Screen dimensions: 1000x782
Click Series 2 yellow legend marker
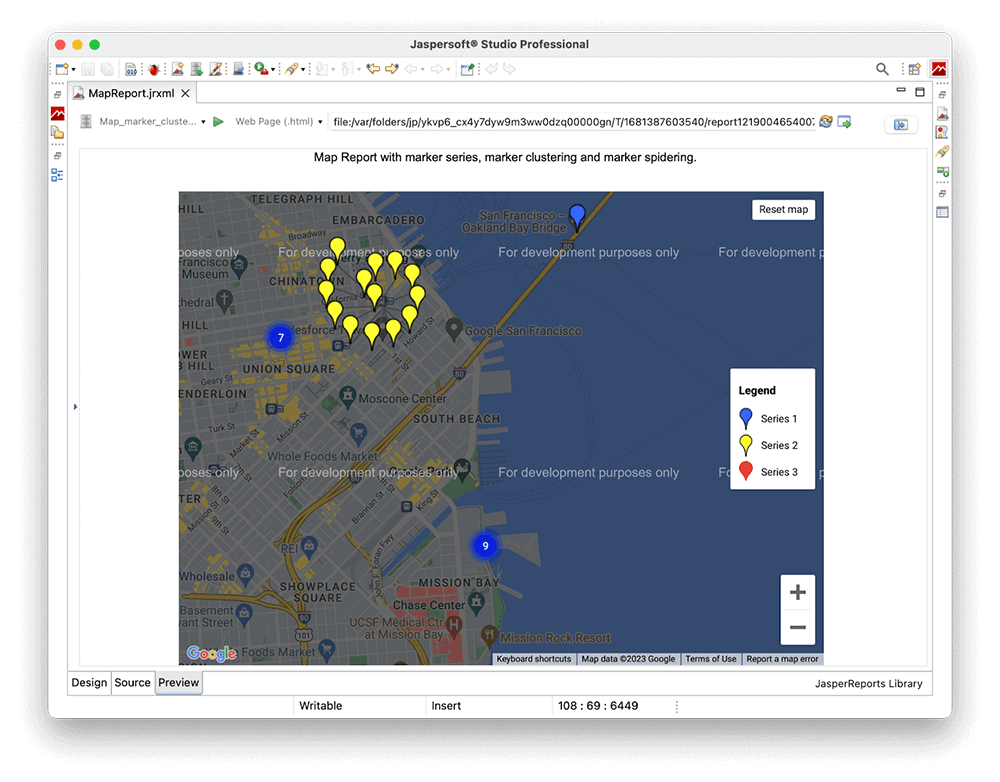tap(746, 445)
